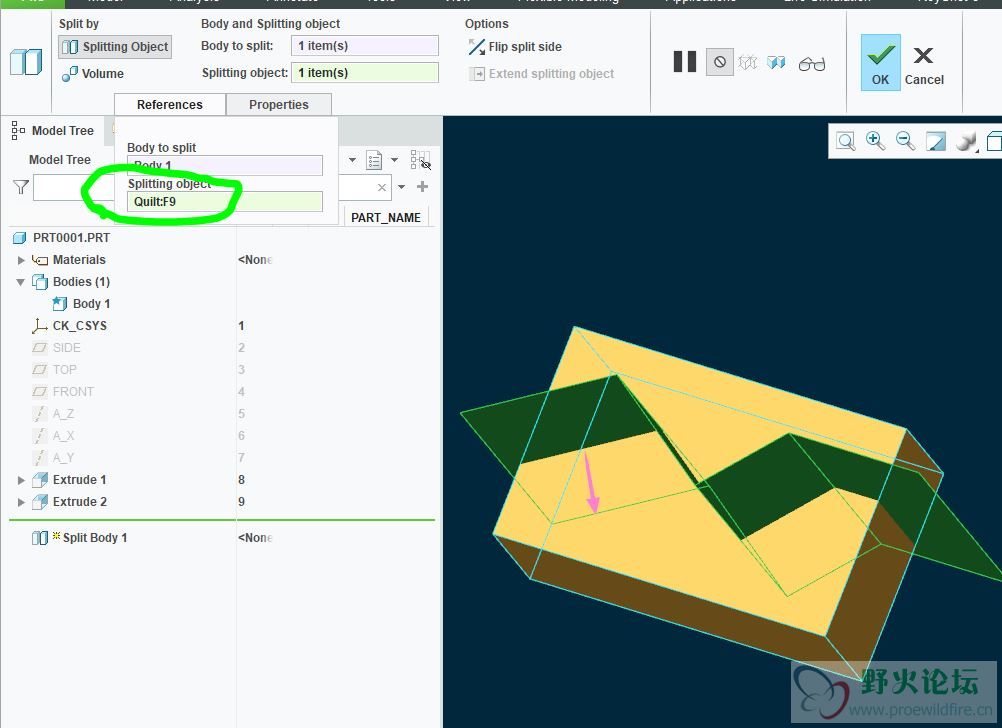
Task: Click the PART_NAME column header
Action: pyautogui.click(x=386, y=218)
